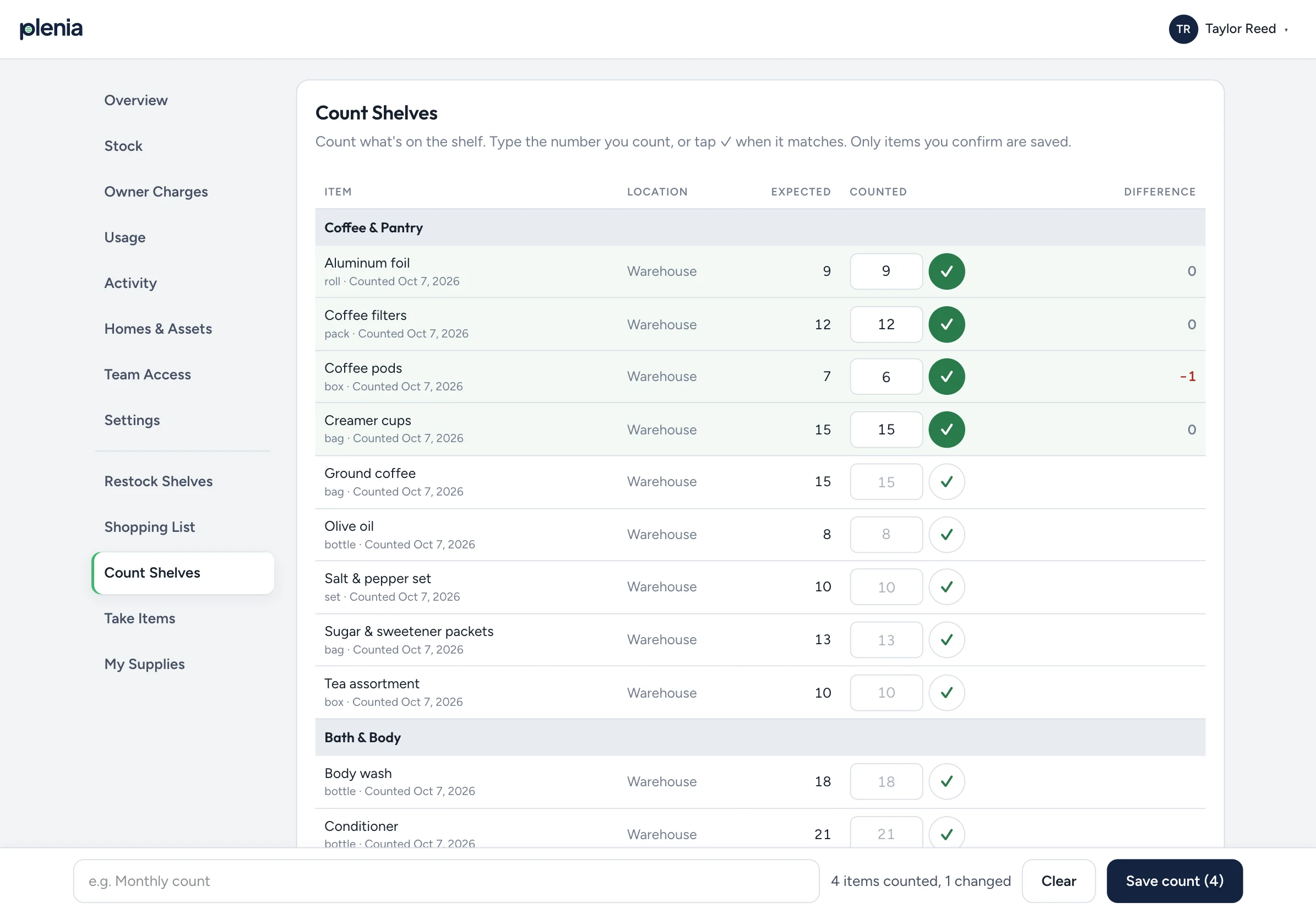
Task: Go to My Supplies
Action: pyautogui.click(x=144, y=665)
